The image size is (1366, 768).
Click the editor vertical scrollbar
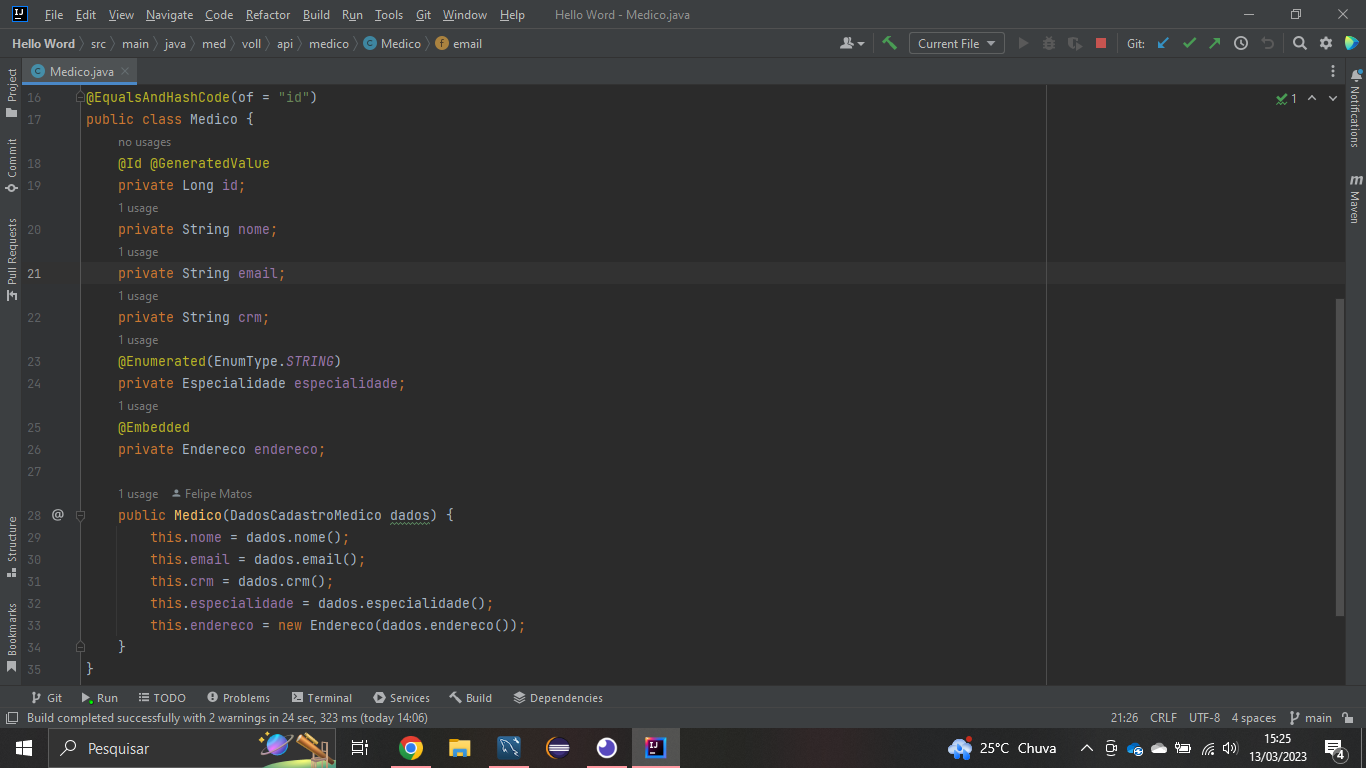pos(1340,456)
